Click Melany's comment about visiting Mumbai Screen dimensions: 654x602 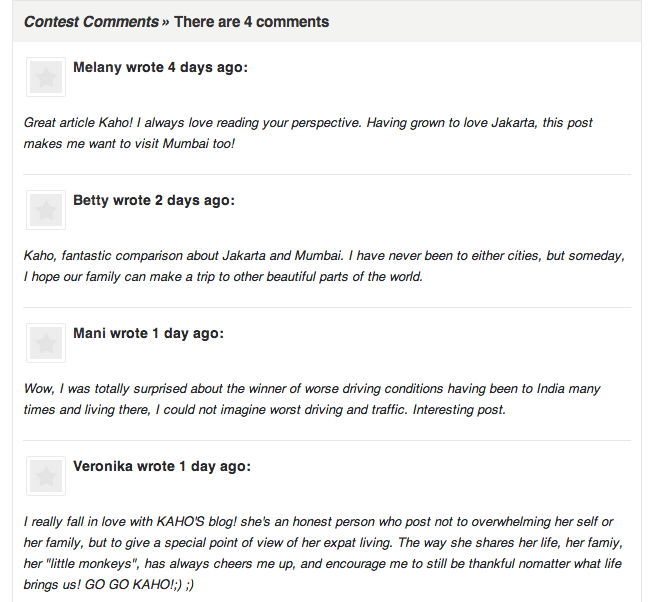[308, 133]
